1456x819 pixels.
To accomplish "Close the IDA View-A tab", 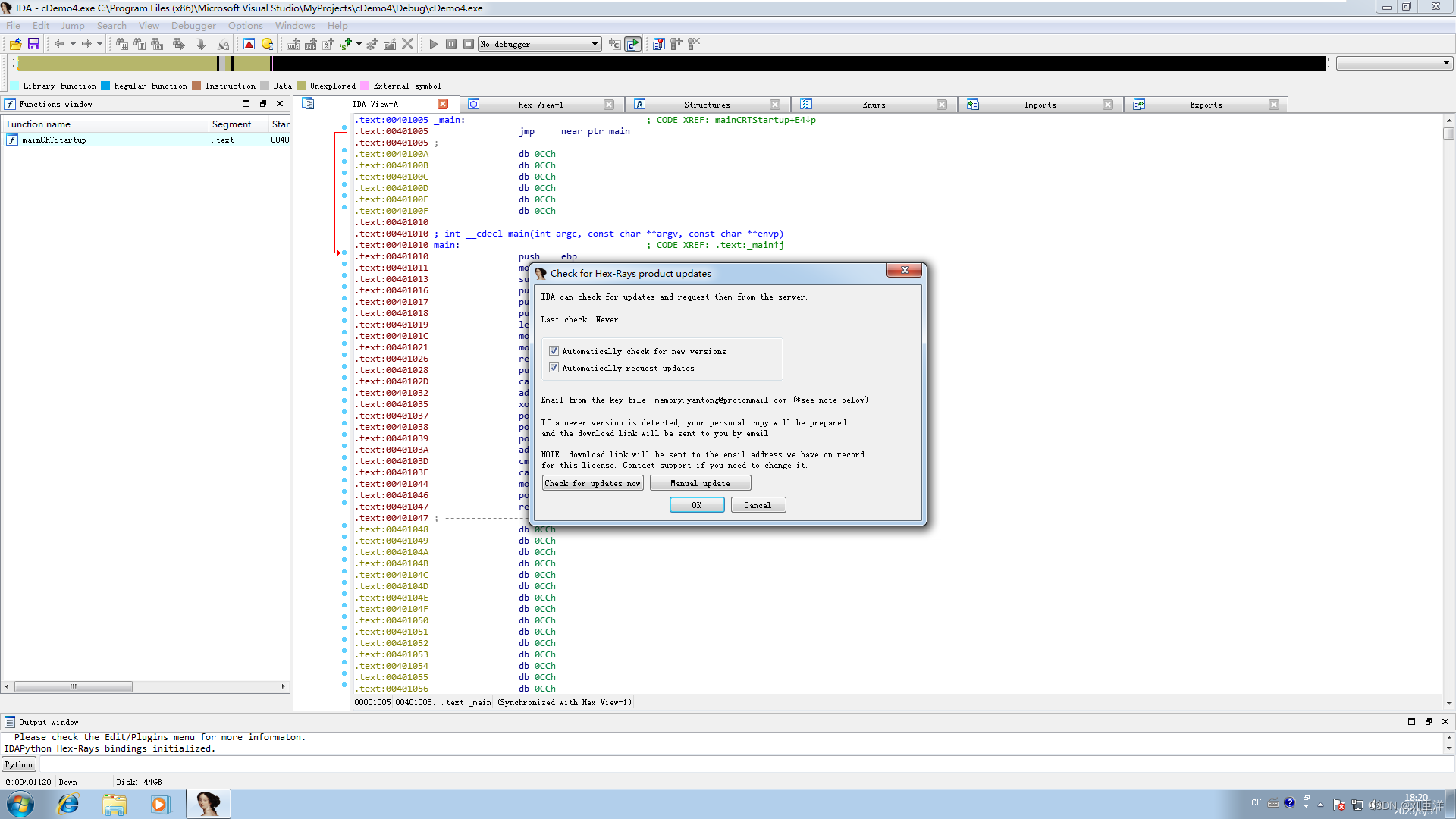I will click(x=443, y=104).
